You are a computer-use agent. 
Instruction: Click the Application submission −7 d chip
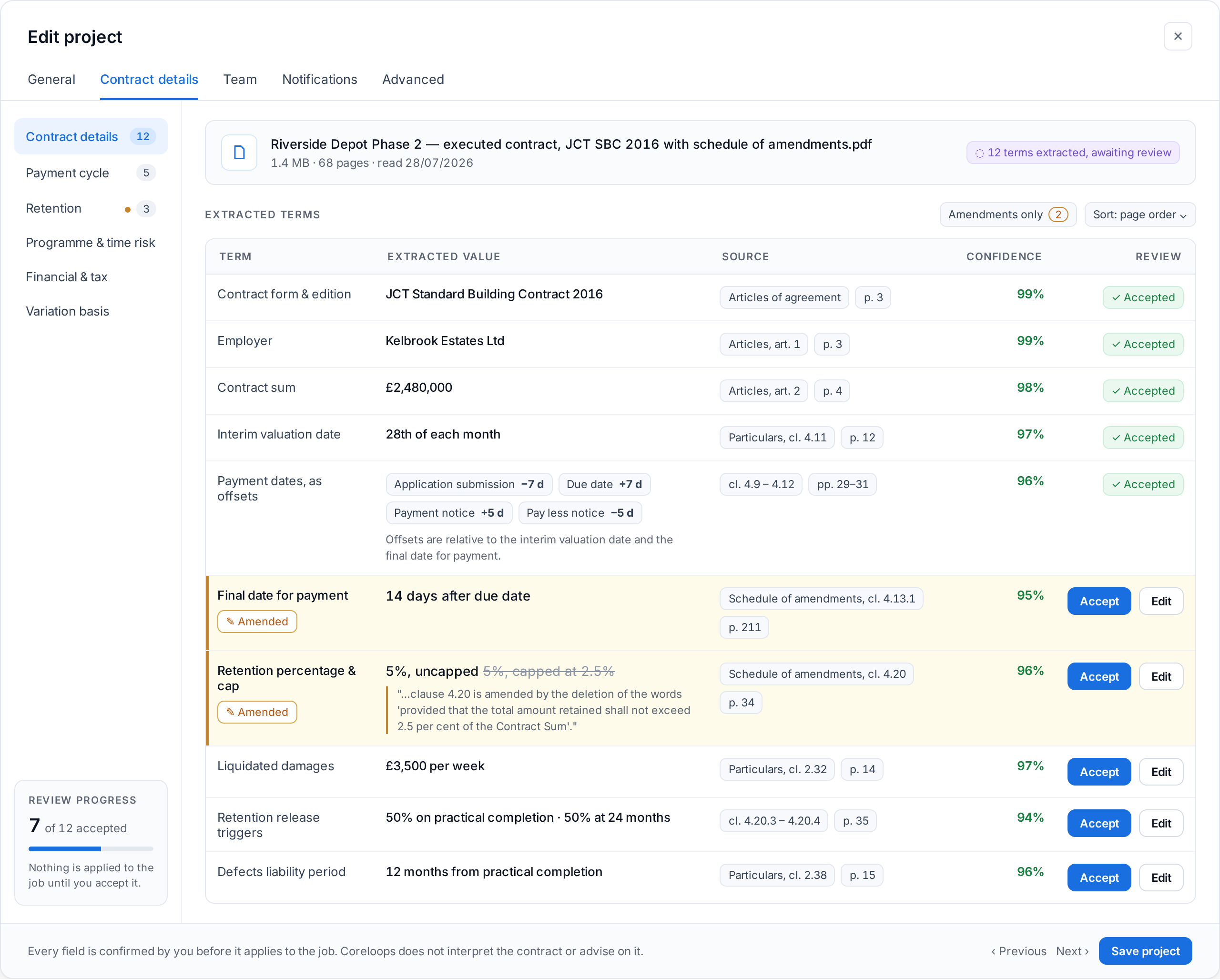468,484
